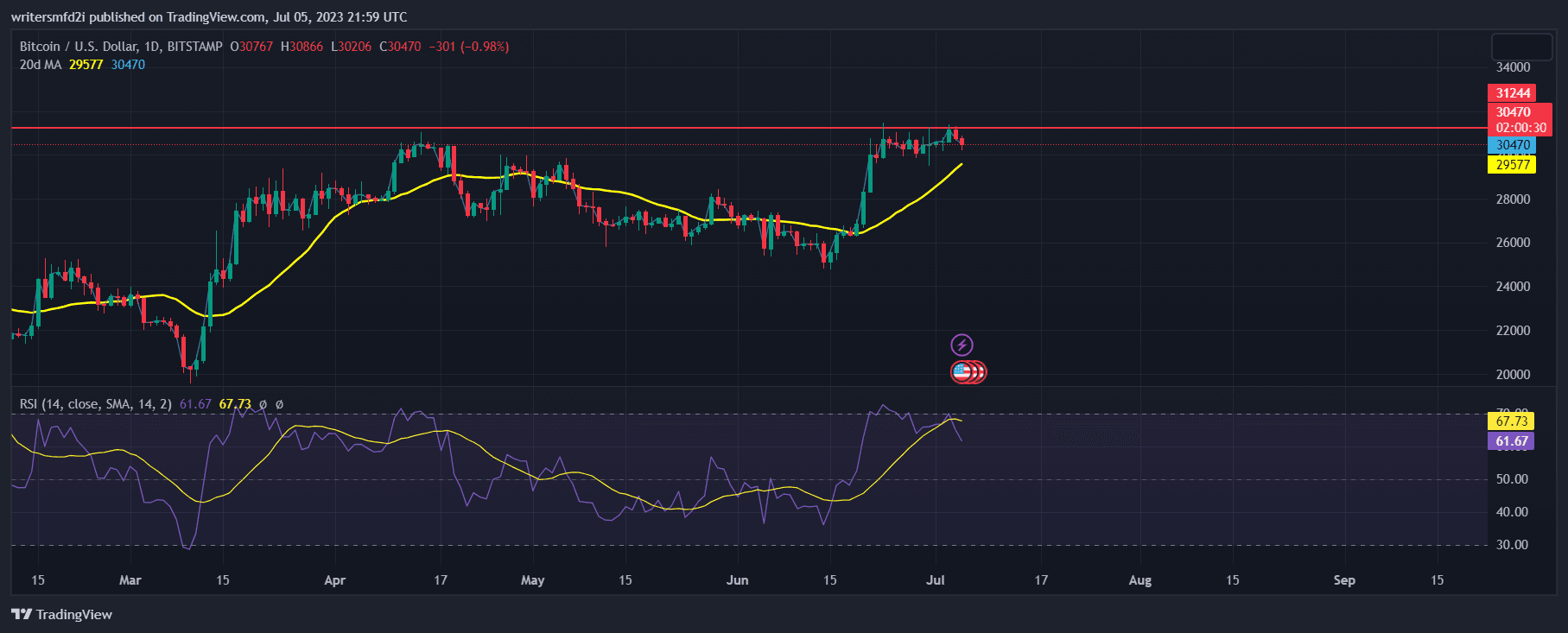Click the Aug label on time axis
The width and height of the screenshot is (1568, 633).
[x=1139, y=580]
